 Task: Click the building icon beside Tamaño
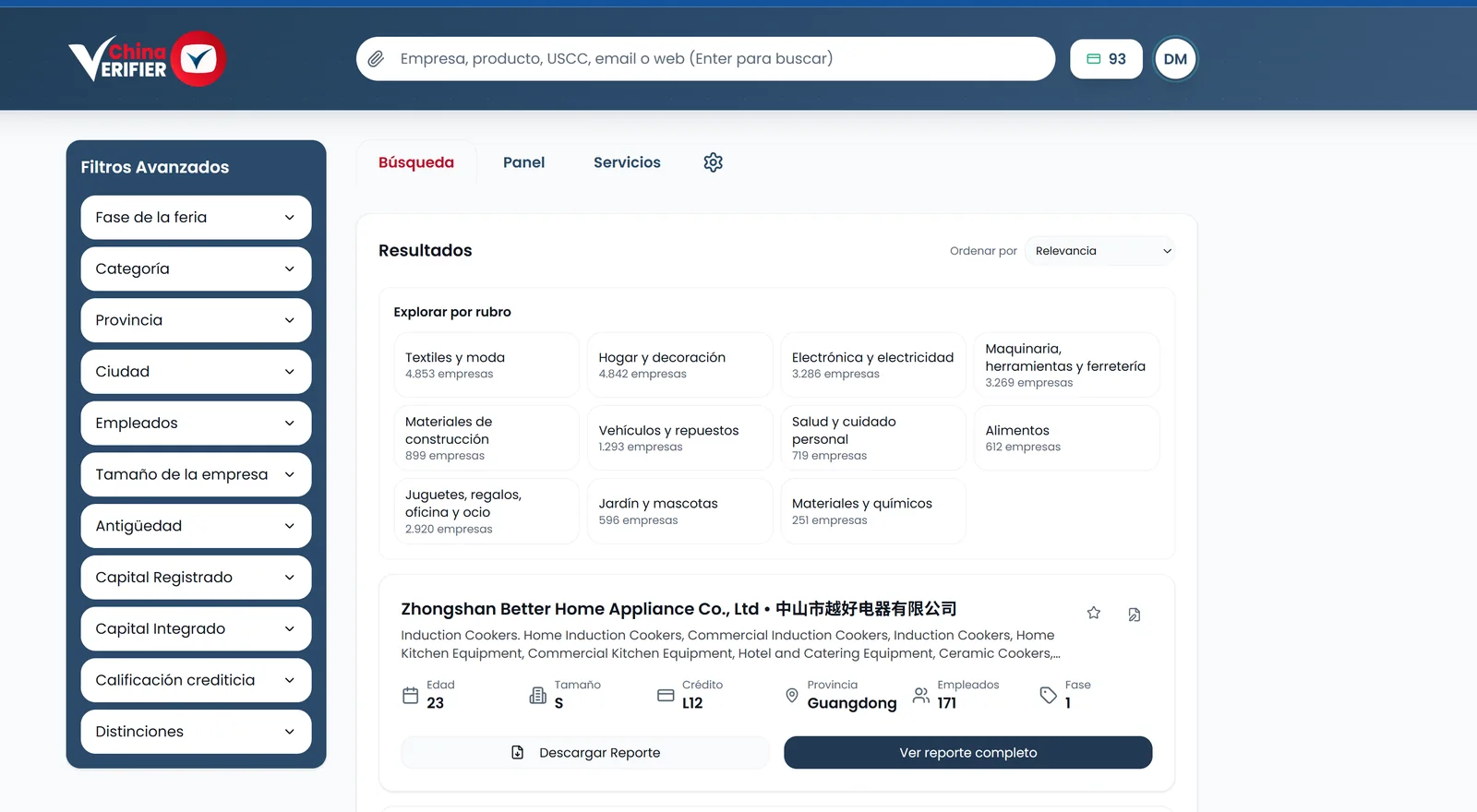coord(538,695)
